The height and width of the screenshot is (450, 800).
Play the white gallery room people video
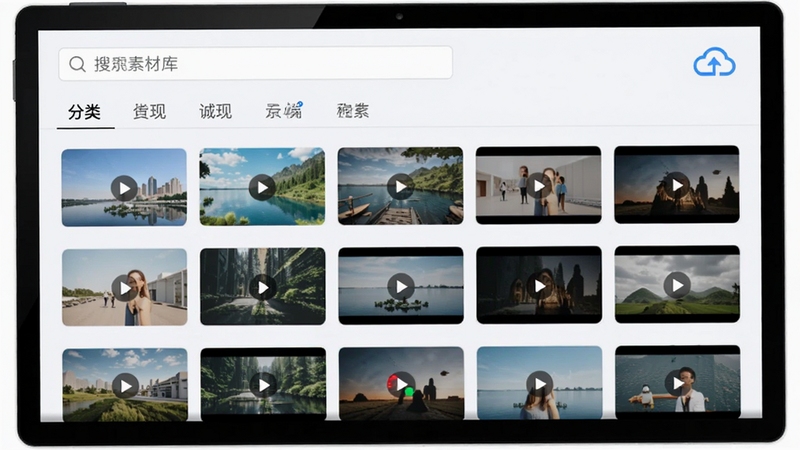(x=539, y=185)
